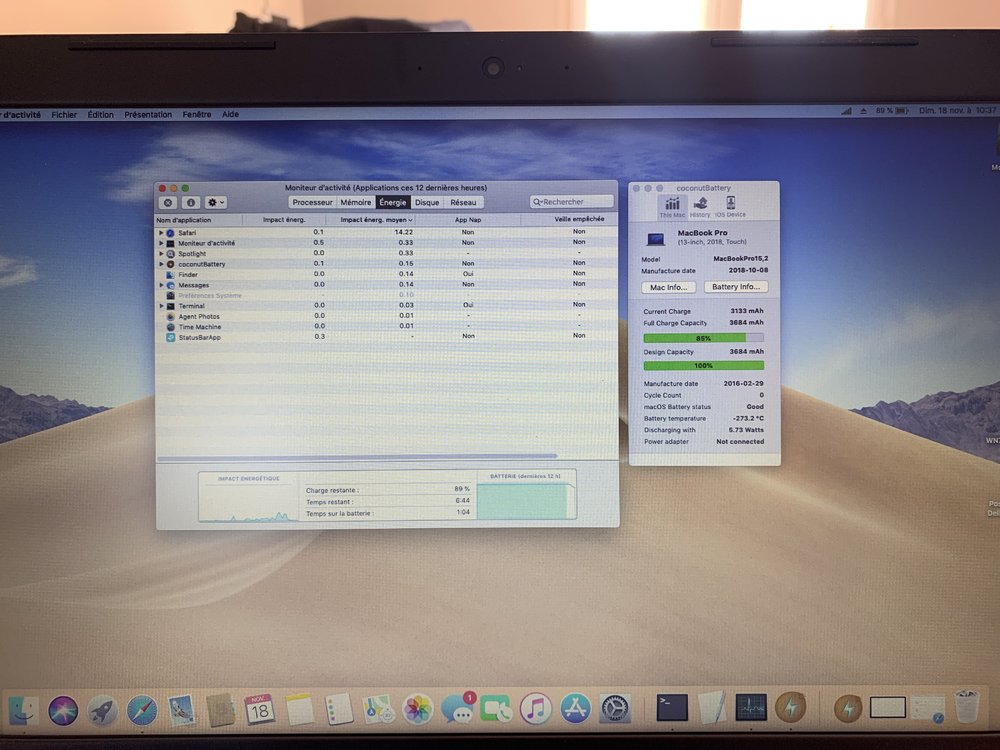The height and width of the screenshot is (750, 1000).
Task: Open App Store from the Dock
Action: click(575, 709)
